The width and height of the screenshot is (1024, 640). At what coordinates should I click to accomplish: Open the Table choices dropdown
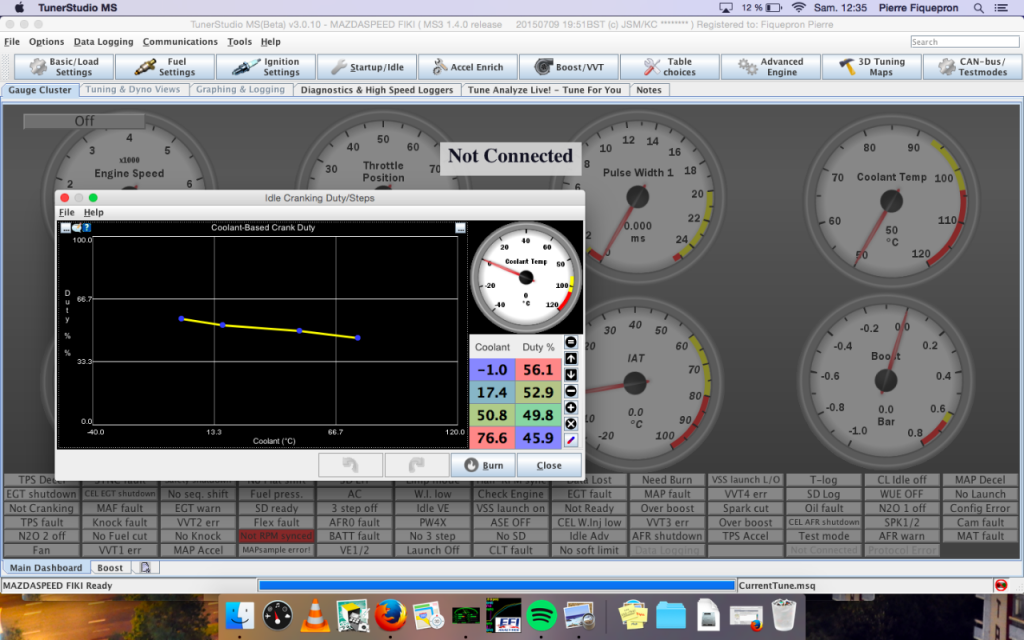(670, 67)
